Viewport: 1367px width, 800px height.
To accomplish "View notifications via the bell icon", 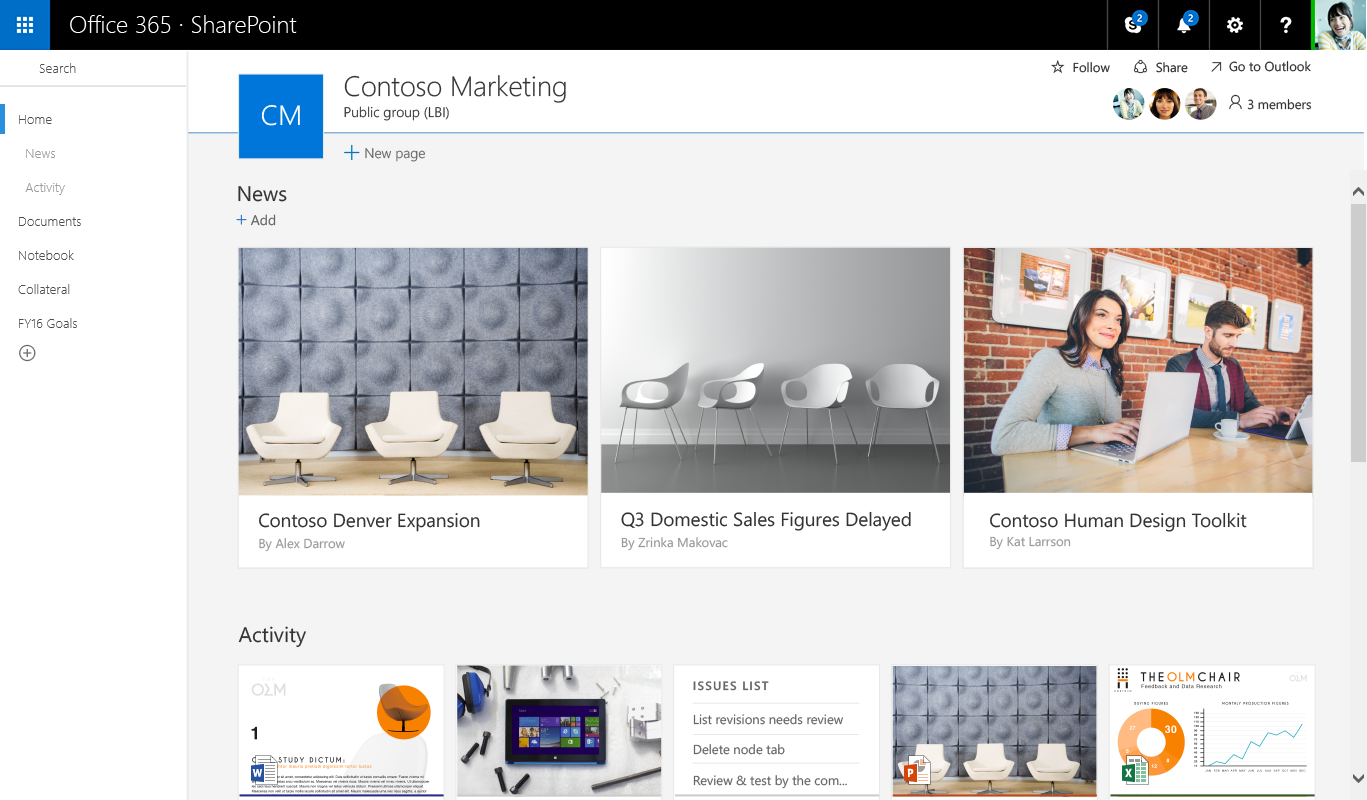I will [x=1183, y=25].
